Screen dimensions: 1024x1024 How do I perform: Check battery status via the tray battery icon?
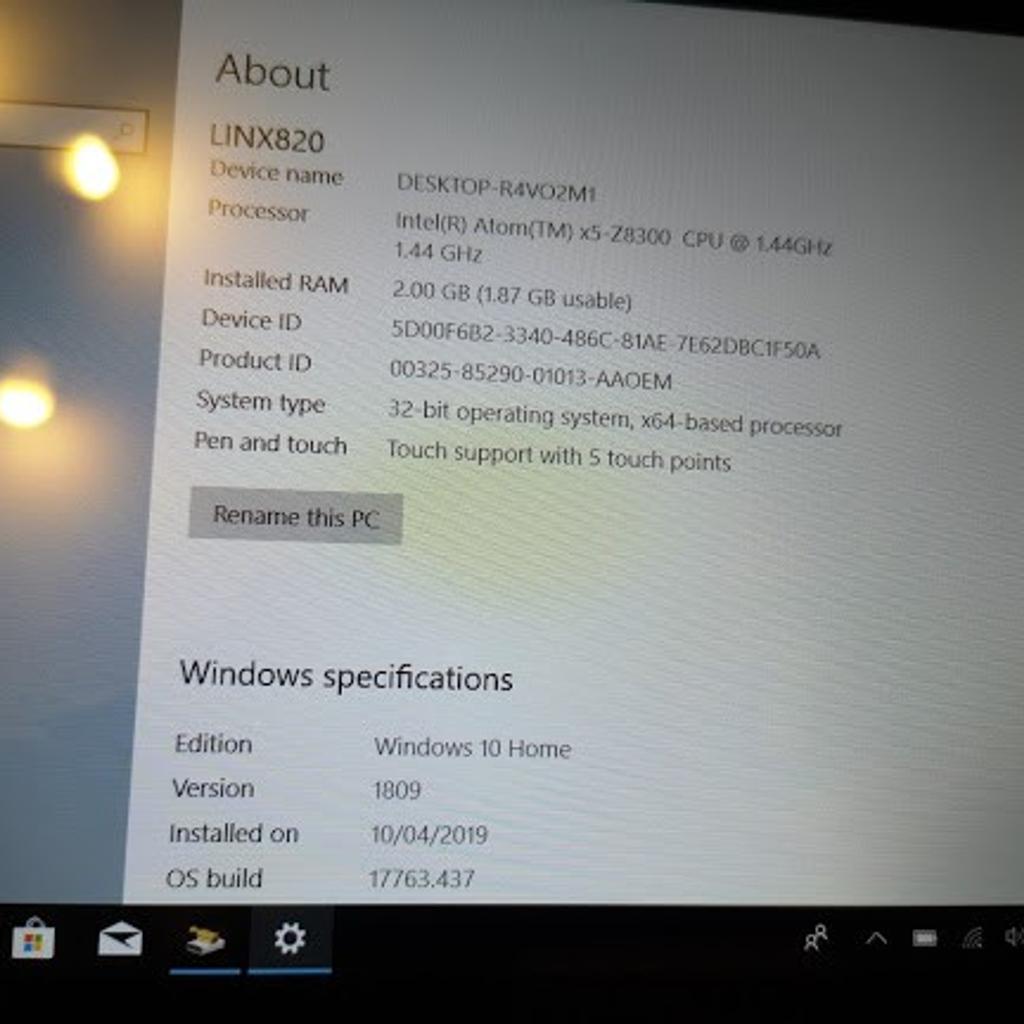(x=925, y=938)
